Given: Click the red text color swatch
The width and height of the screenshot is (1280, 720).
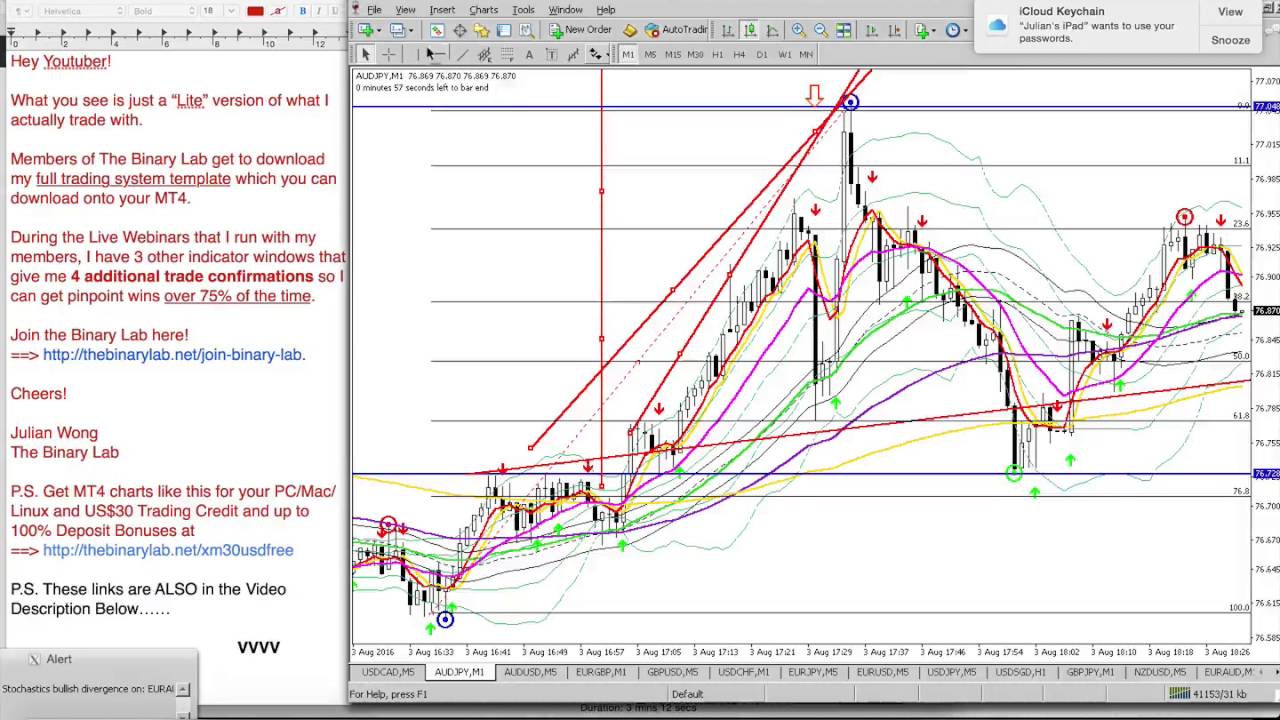Looking at the screenshot, I should [255, 11].
